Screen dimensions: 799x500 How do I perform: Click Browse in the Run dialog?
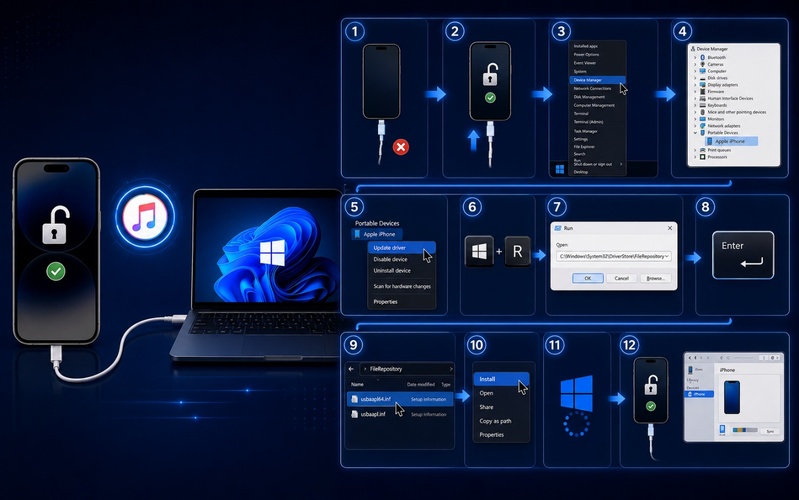click(656, 278)
